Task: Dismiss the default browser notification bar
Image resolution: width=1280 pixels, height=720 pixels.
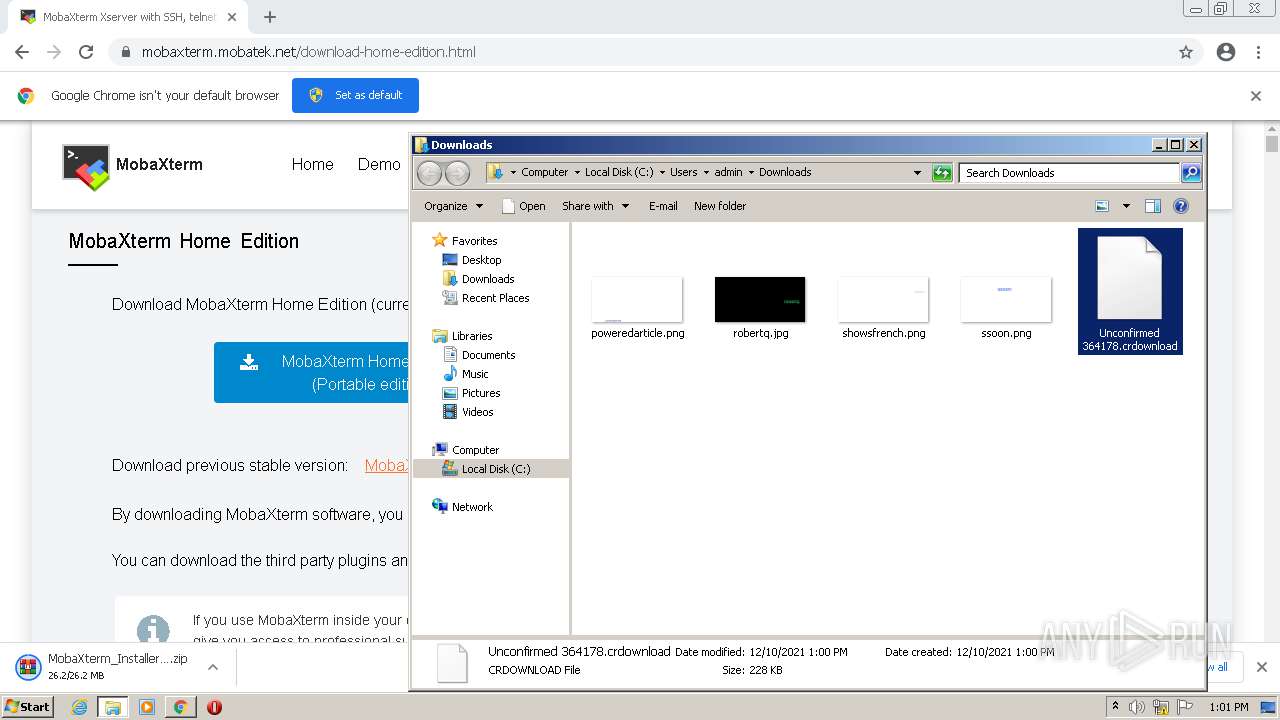Action: click(x=1256, y=96)
